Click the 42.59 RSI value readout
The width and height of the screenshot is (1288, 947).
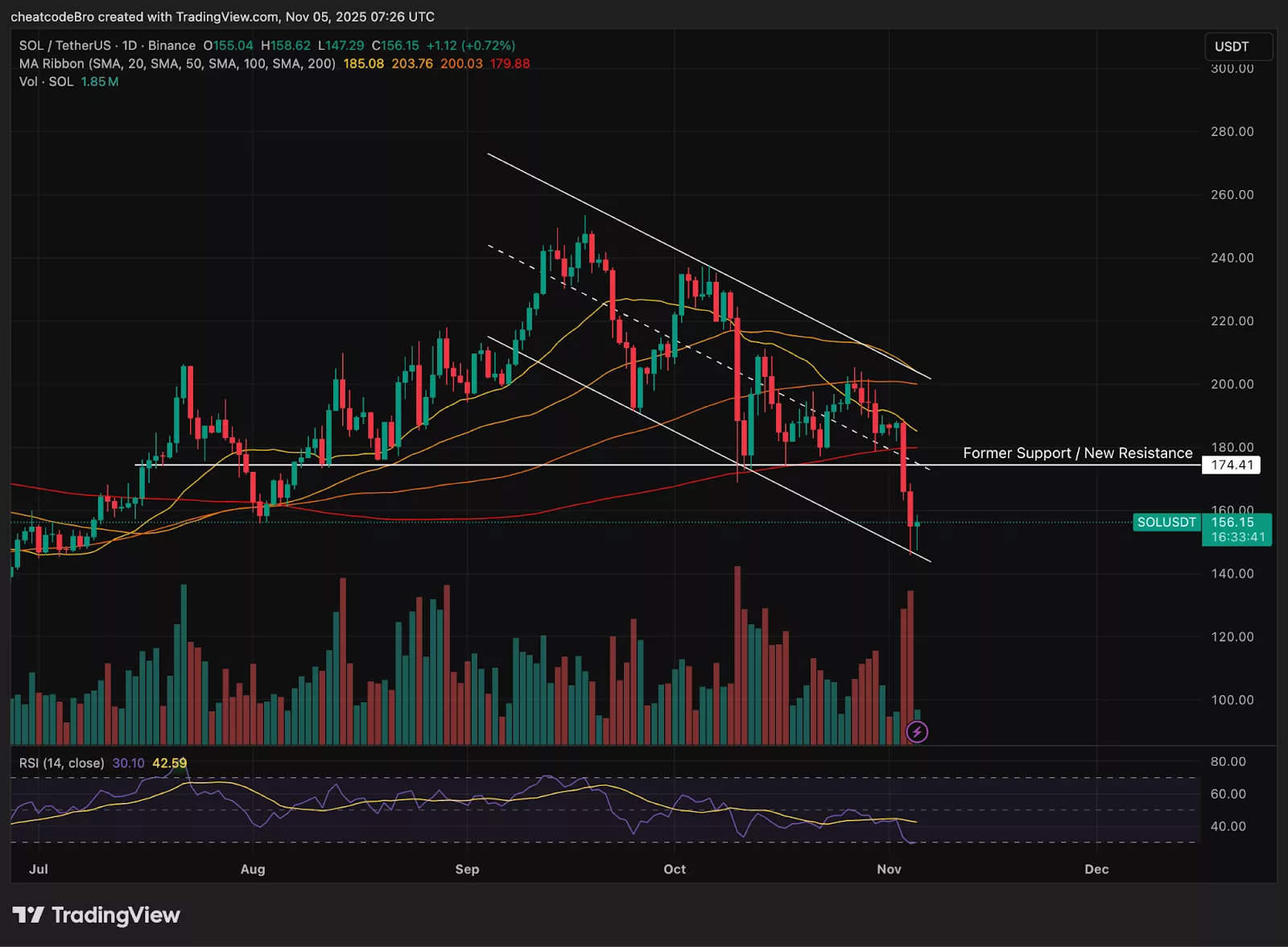click(x=169, y=762)
